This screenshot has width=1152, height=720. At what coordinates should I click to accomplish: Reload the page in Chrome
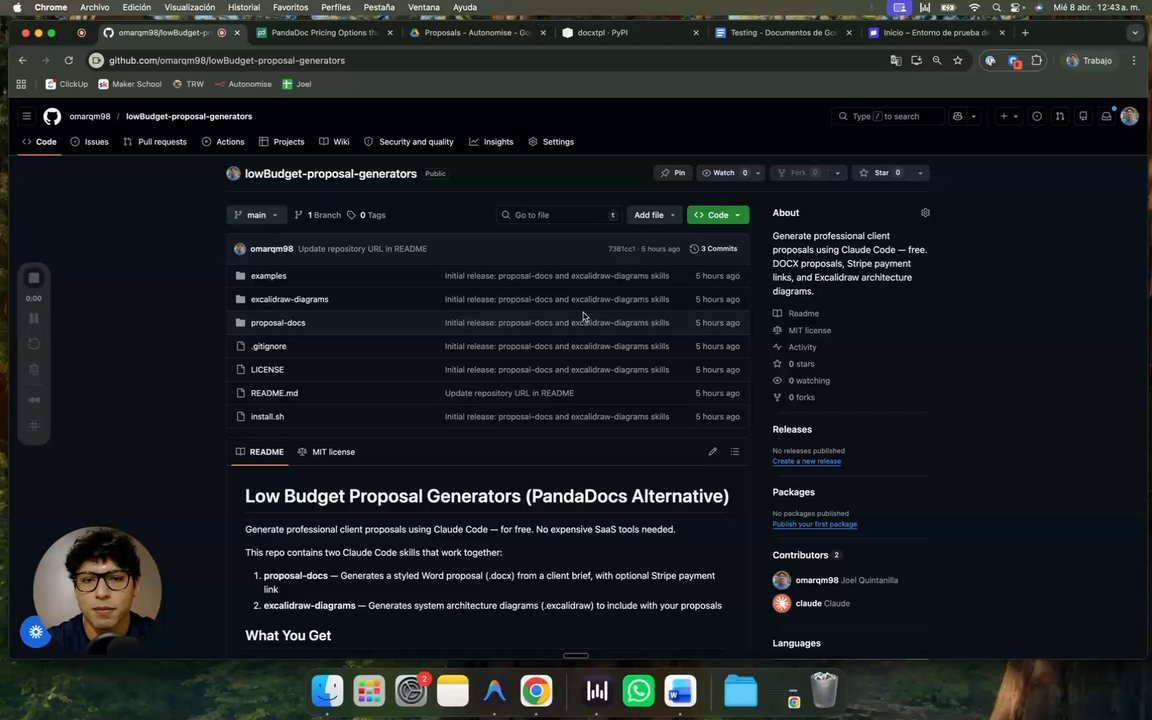click(x=68, y=61)
